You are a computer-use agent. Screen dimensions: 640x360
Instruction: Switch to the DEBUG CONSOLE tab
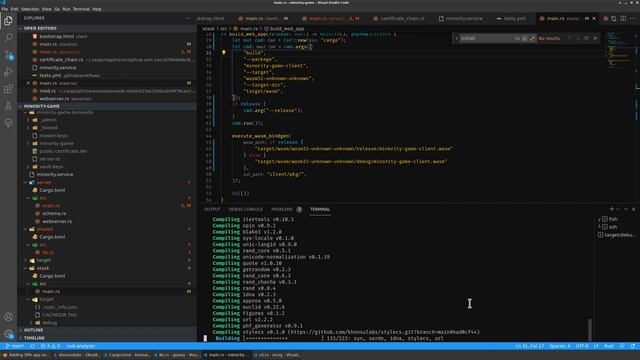(245, 209)
